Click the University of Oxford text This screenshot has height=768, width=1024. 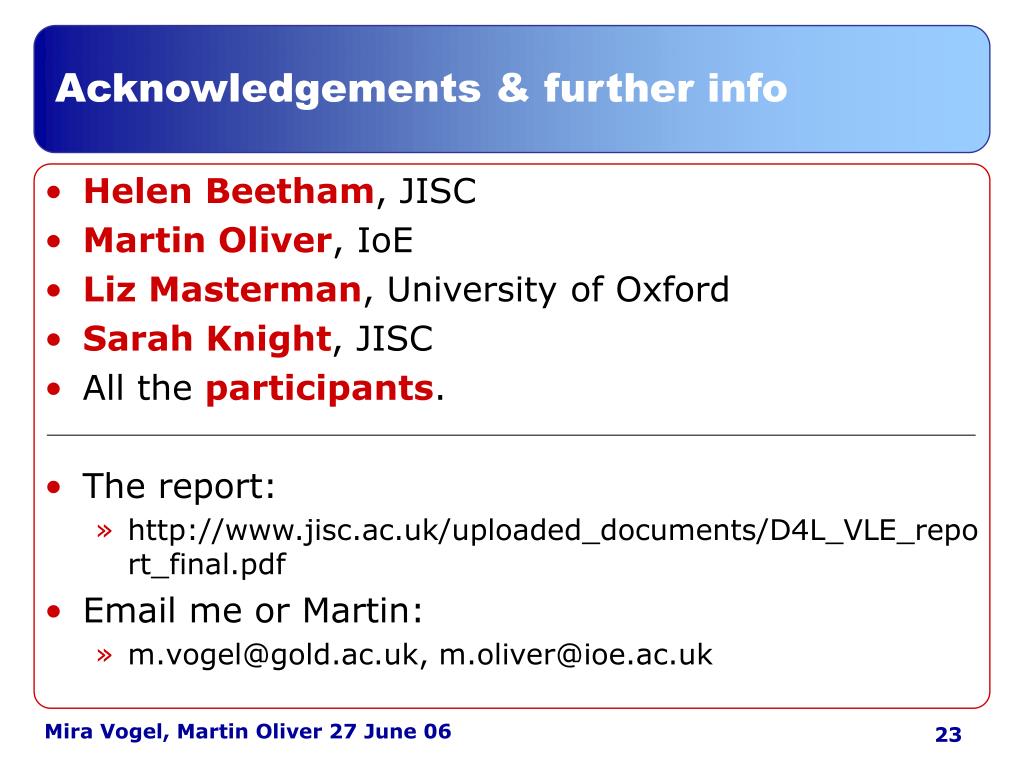coord(558,290)
